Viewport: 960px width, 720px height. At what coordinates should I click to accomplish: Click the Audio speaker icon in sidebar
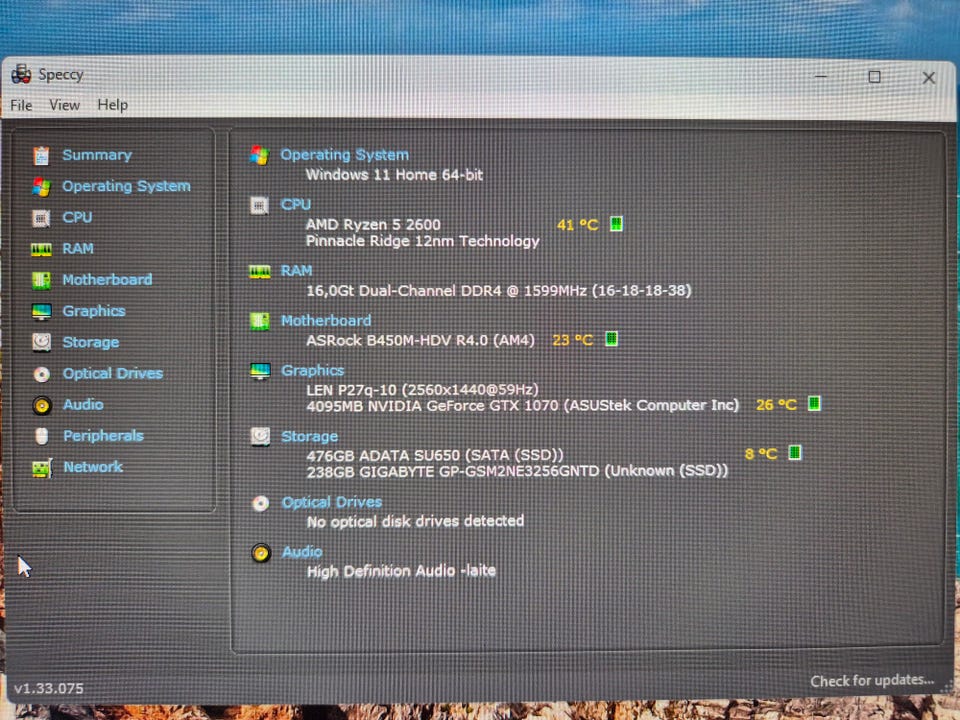41,405
